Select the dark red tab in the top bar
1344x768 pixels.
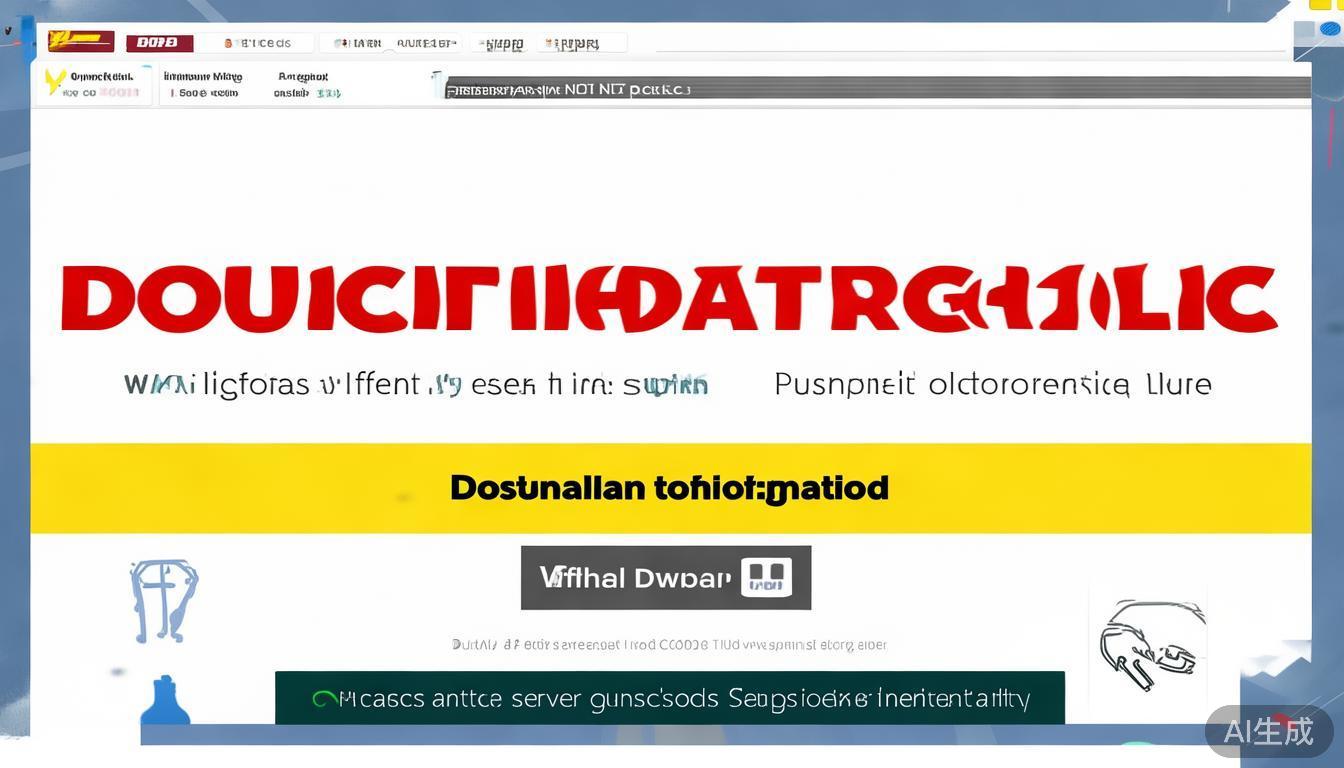click(x=159, y=42)
